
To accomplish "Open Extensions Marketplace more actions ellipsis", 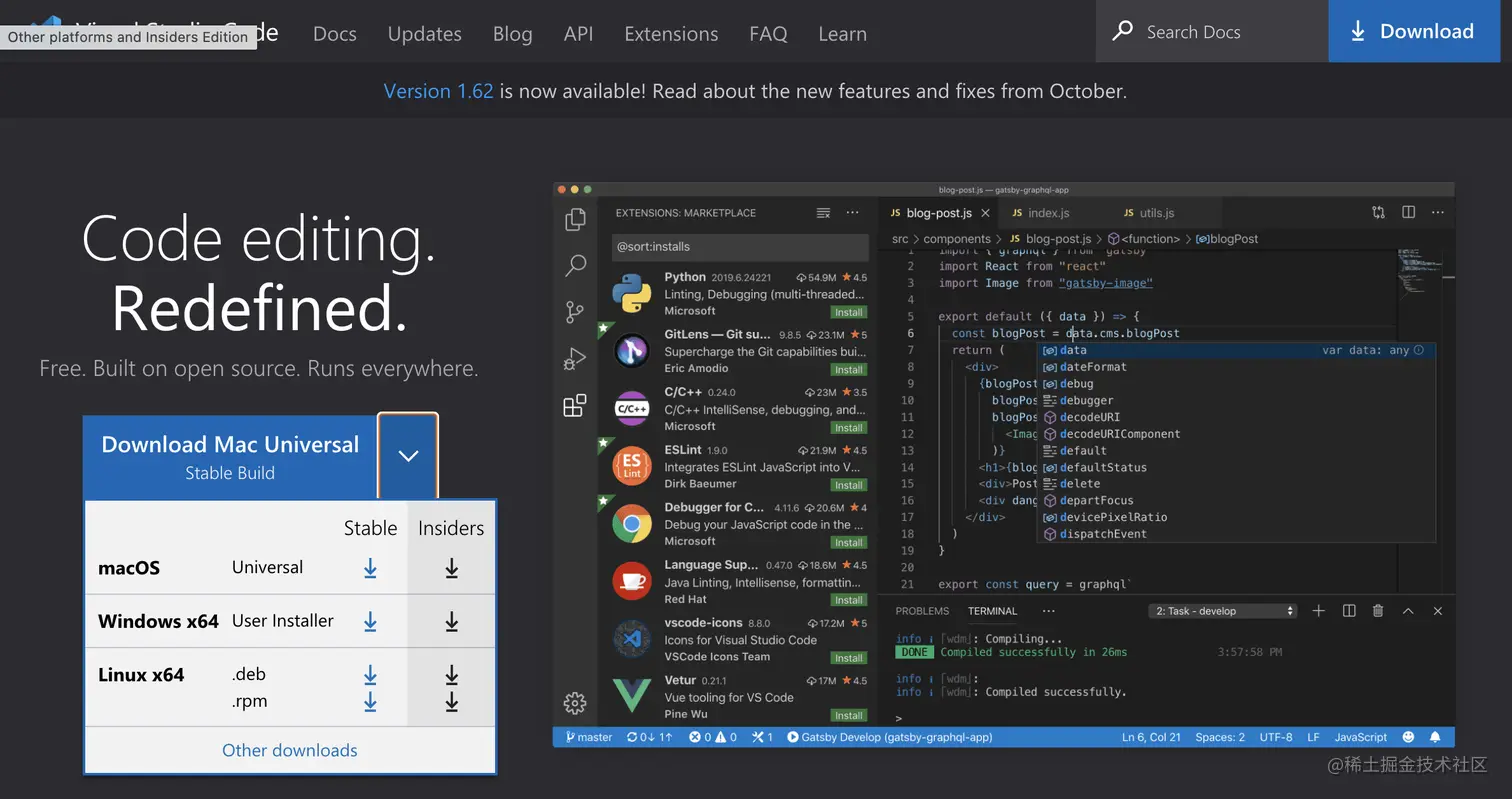I will 852,213.
